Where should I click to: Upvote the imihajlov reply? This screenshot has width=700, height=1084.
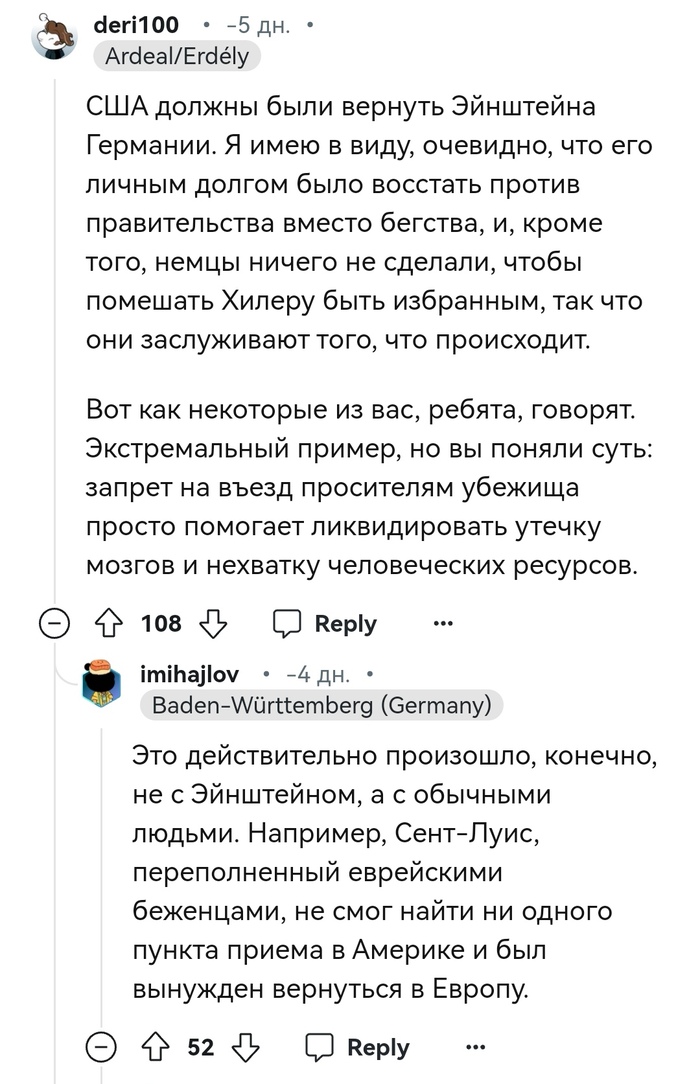(154, 1047)
